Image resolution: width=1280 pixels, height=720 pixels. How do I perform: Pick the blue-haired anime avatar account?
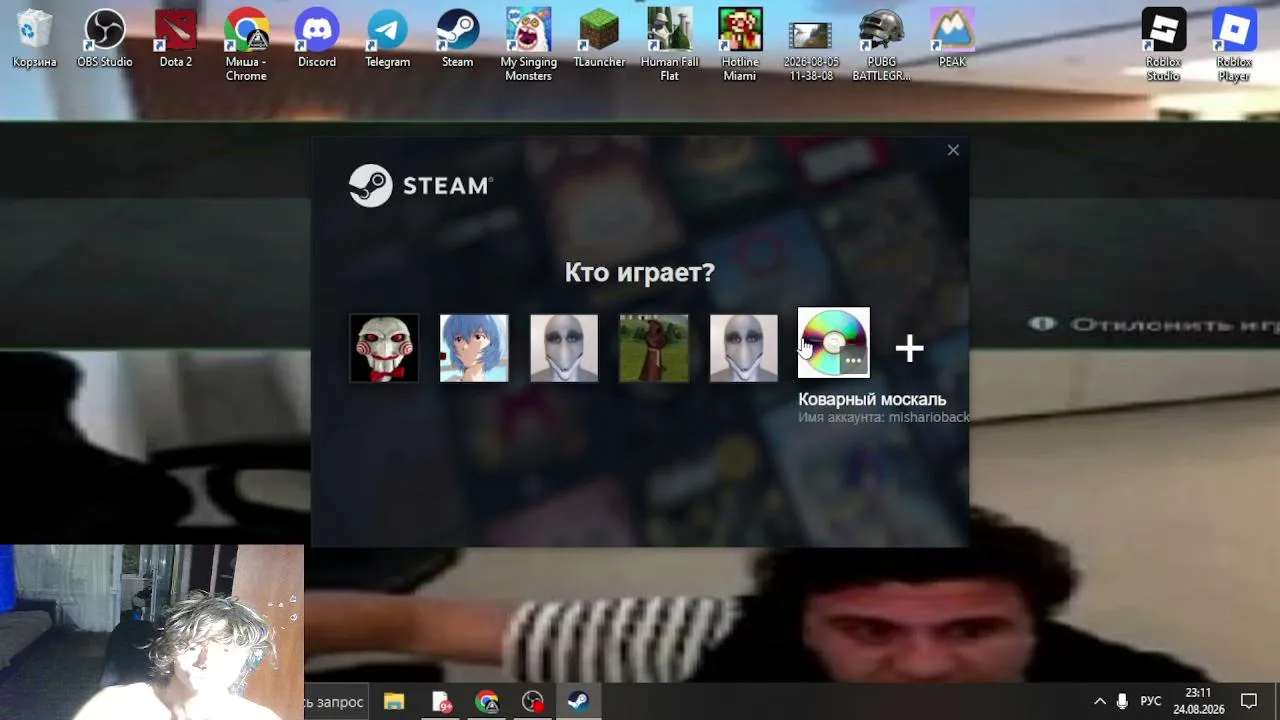pyautogui.click(x=474, y=348)
